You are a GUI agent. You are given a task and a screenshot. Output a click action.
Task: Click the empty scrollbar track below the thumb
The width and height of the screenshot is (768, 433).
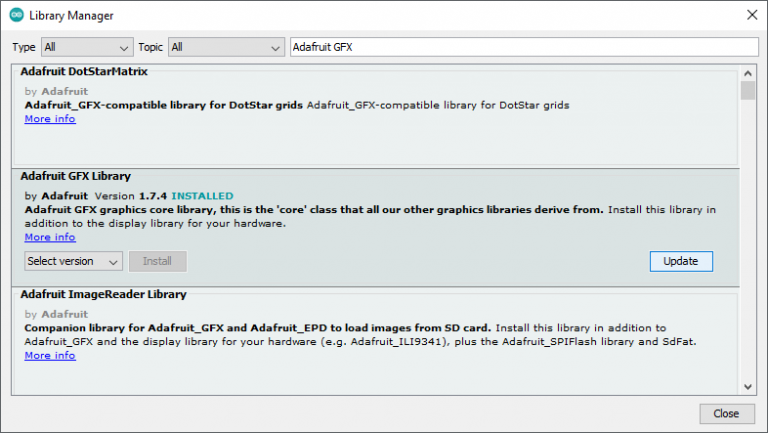pos(747,250)
